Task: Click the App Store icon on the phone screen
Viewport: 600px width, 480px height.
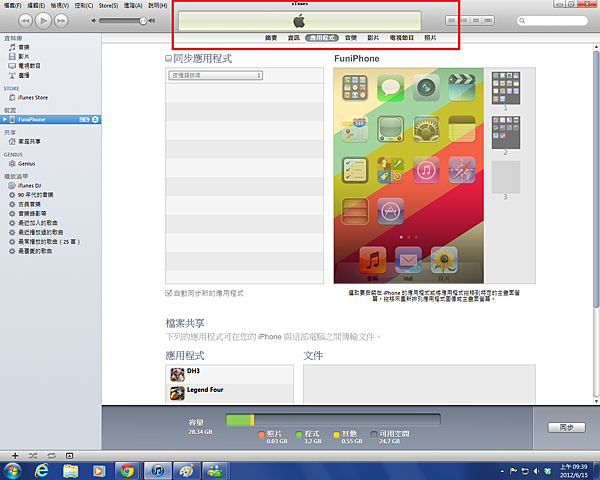Action: click(390, 211)
